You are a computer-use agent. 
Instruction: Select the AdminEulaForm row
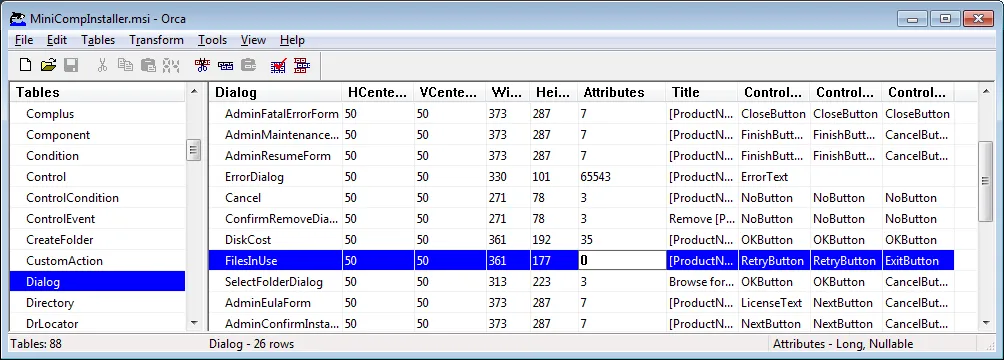[x=581, y=303]
